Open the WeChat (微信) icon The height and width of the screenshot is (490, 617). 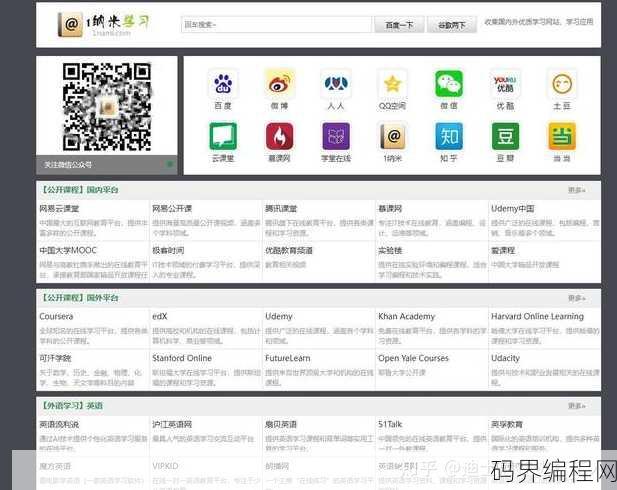(x=449, y=83)
